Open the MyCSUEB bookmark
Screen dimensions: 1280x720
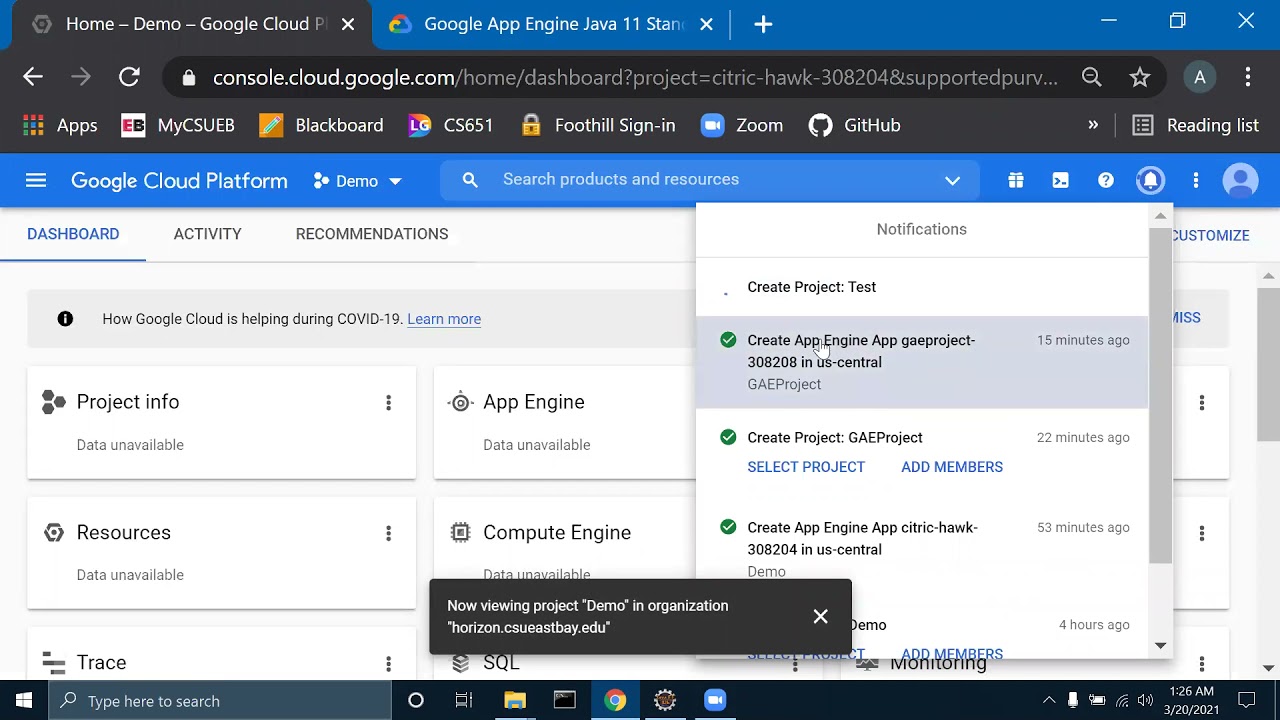[x=178, y=125]
